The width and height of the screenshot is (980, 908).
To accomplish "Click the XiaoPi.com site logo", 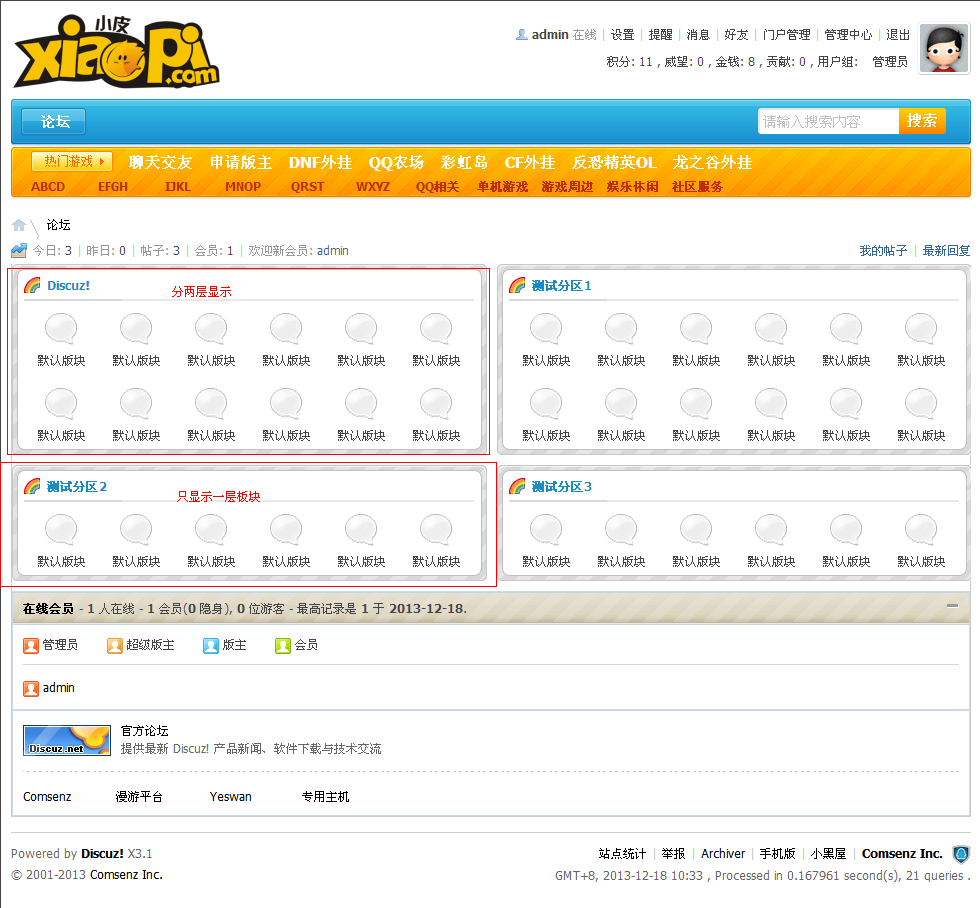I will [115, 52].
